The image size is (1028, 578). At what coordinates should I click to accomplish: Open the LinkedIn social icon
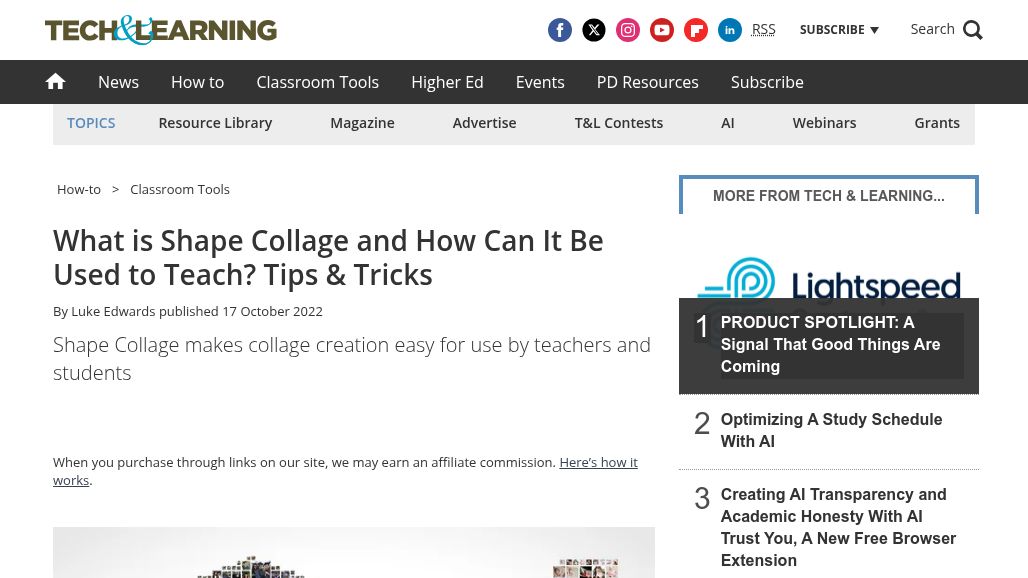point(730,30)
